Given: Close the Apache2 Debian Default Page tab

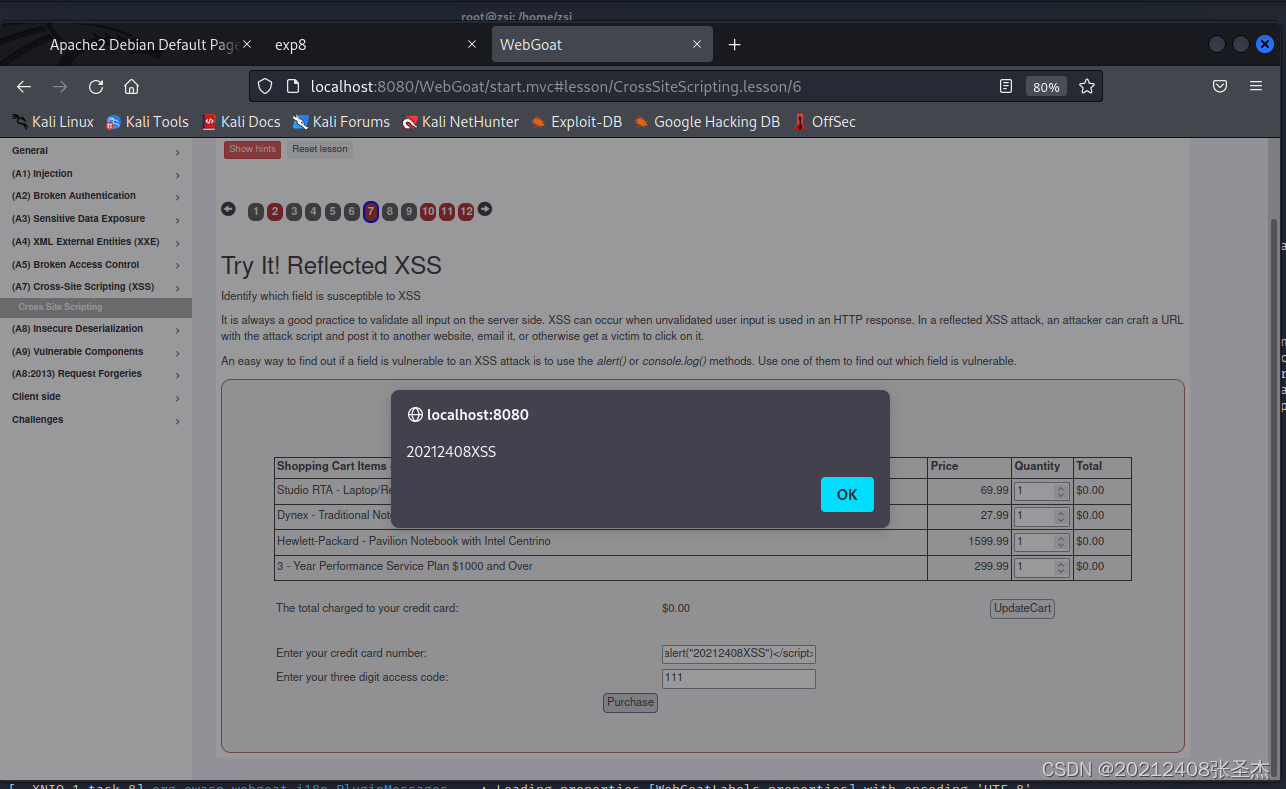Looking at the screenshot, I should pos(247,44).
